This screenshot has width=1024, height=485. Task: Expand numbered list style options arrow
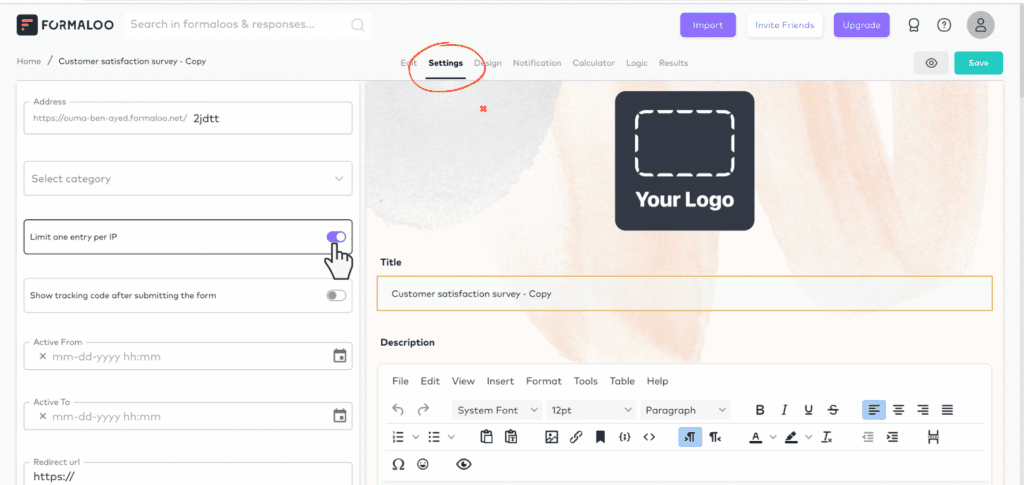[415, 437]
